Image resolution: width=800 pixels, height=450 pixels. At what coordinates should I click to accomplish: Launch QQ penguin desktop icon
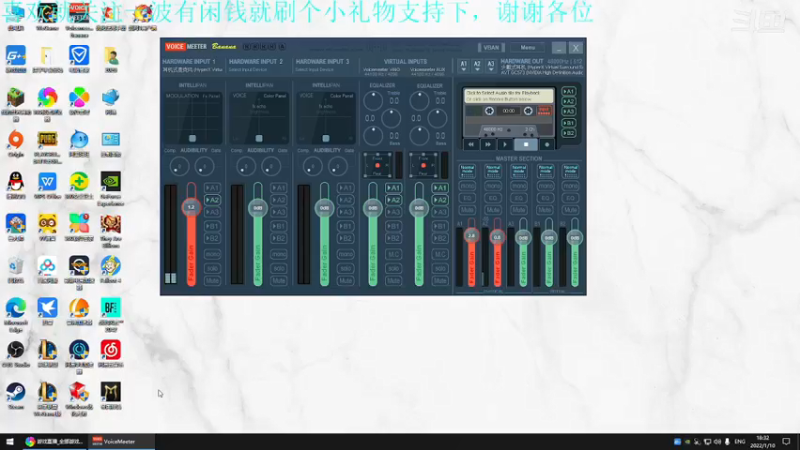[x=16, y=182]
